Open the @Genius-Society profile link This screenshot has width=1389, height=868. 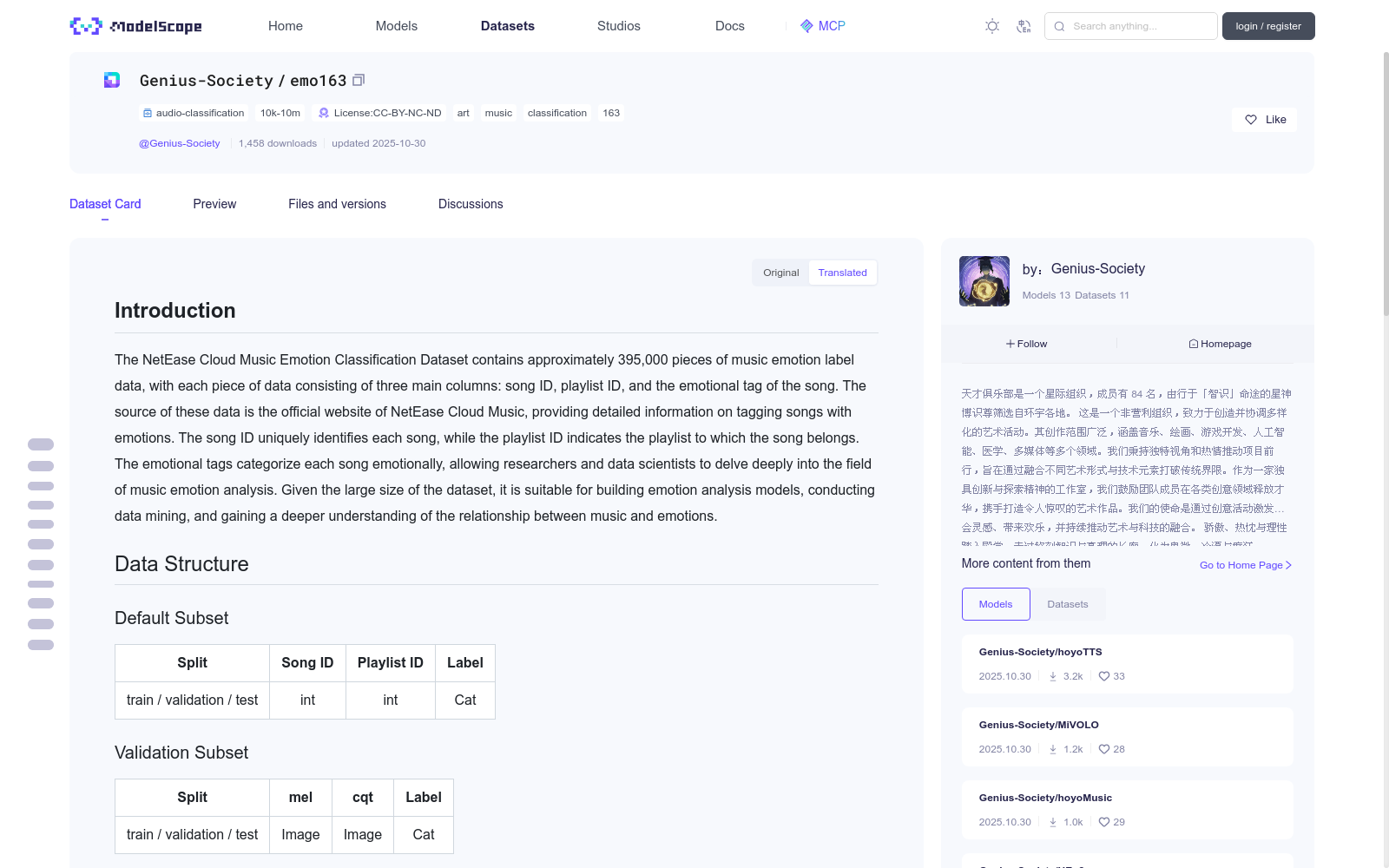(x=180, y=143)
